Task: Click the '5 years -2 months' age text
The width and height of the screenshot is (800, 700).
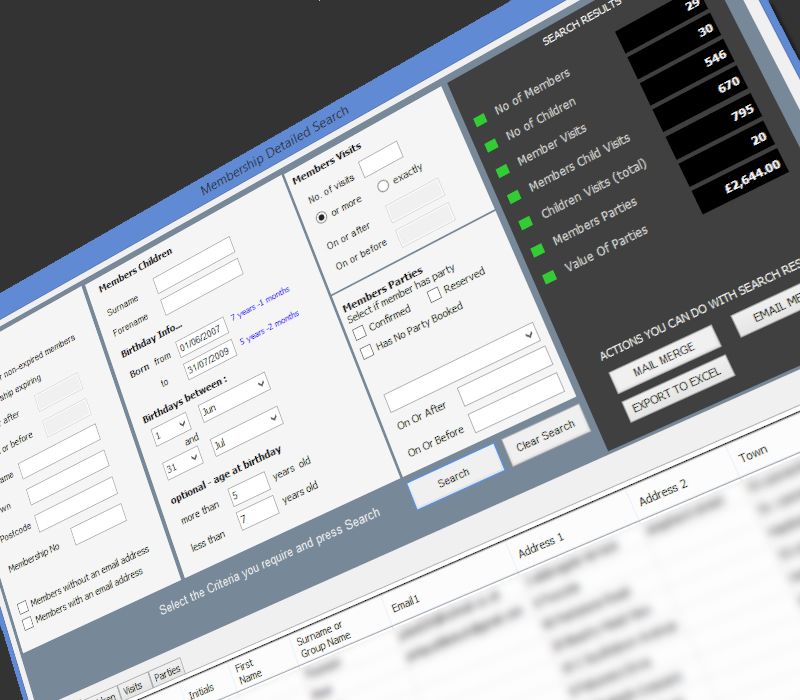Action: 269,327
